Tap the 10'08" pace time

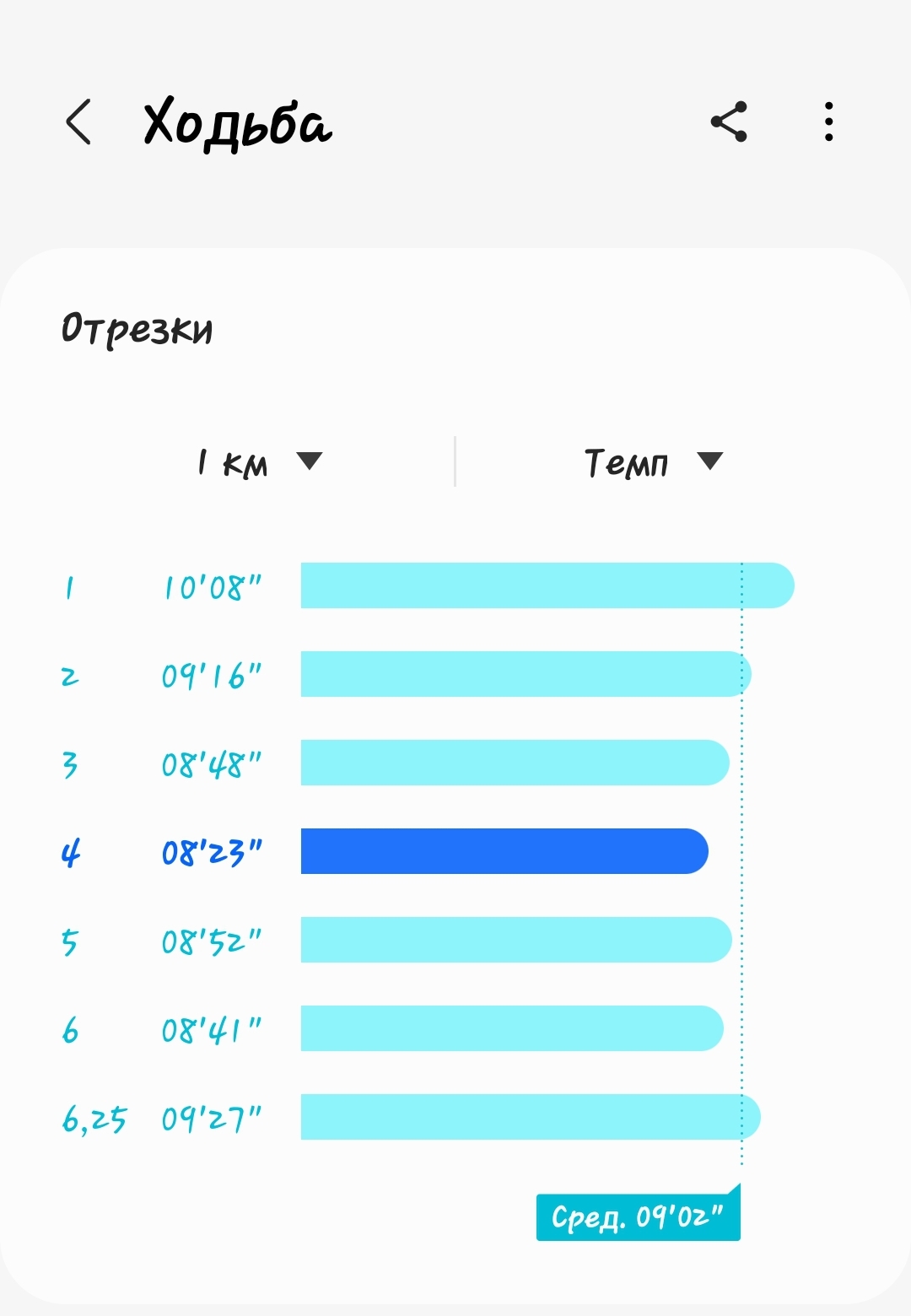[x=213, y=587]
